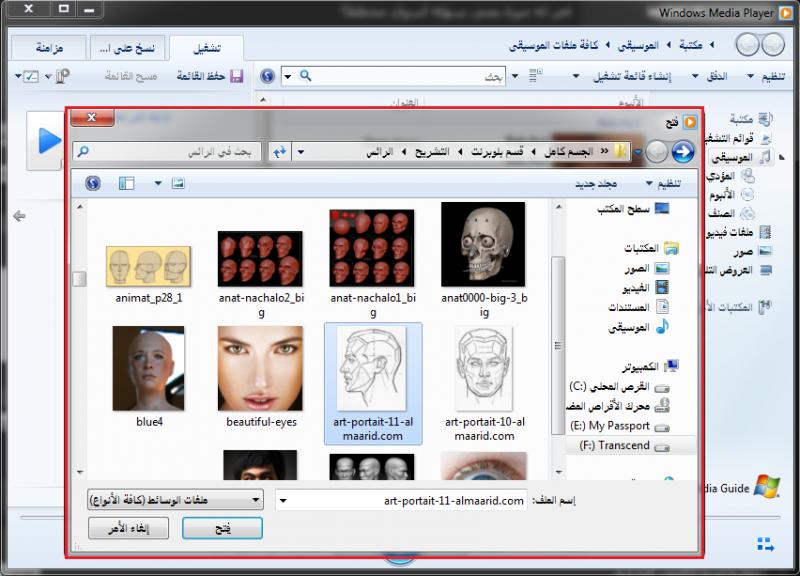Click the إلغاء الأمر cancel button
The width and height of the screenshot is (800, 576).
pyautogui.click(x=129, y=528)
